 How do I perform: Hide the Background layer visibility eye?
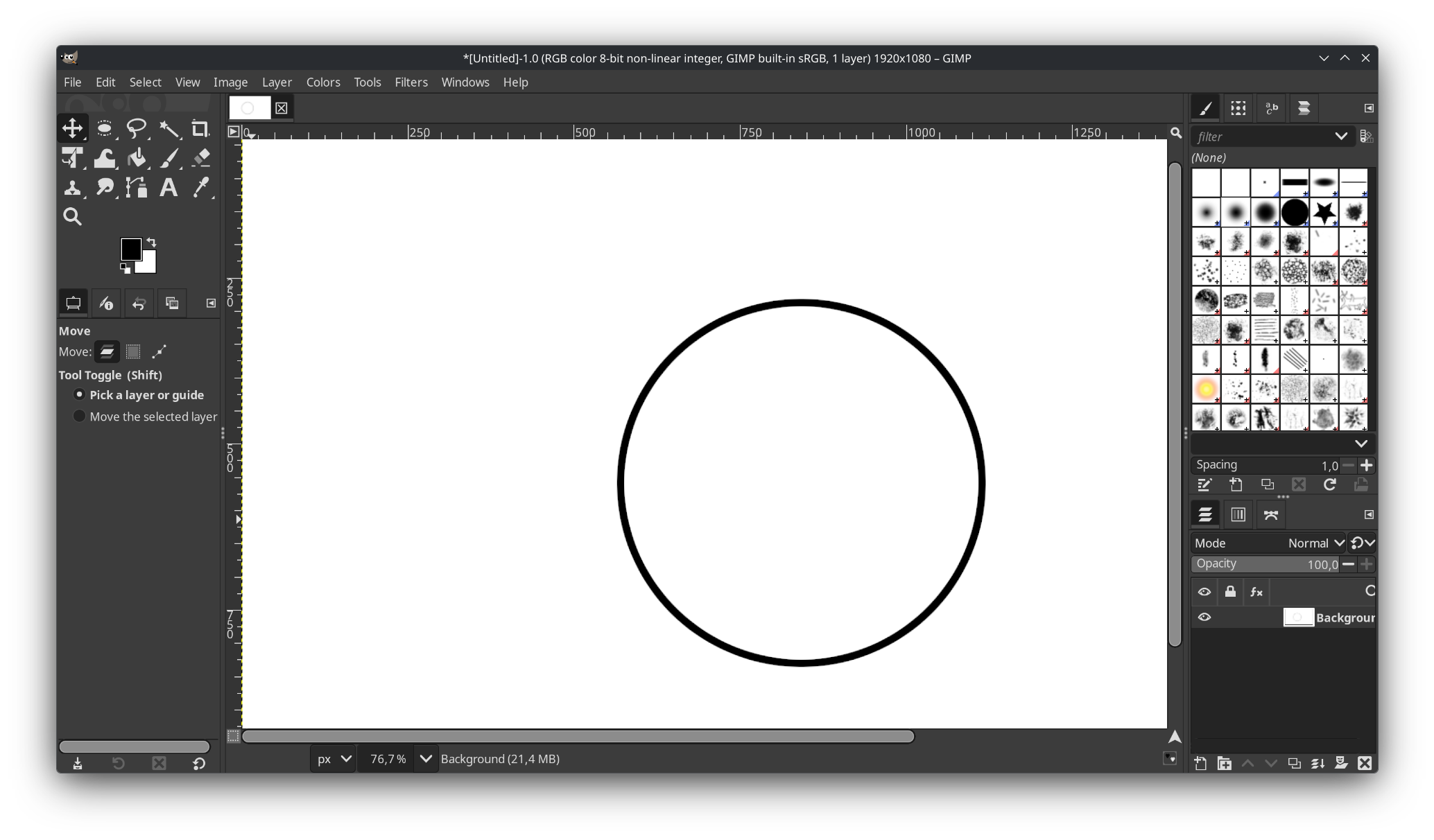point(1204,618)
